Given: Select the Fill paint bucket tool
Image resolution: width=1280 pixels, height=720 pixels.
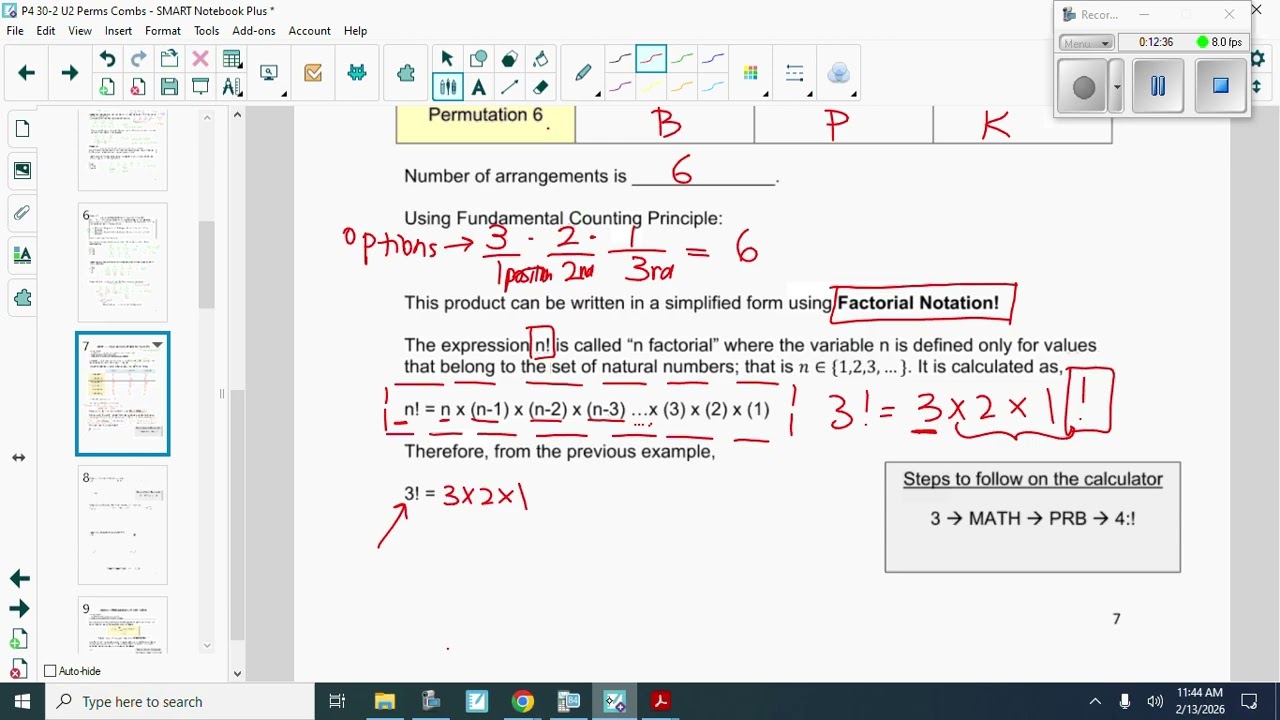Looking at the screenshot, I should (540, 59).
